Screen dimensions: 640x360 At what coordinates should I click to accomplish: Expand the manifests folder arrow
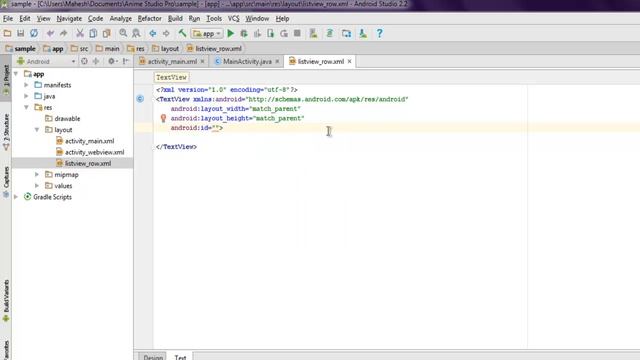point(27,85)
